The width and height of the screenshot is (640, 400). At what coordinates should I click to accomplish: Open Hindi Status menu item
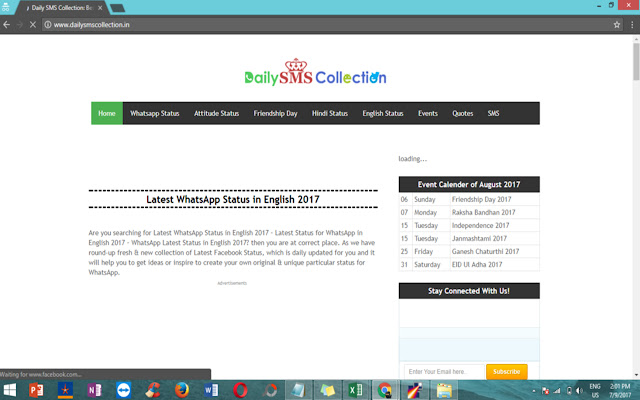330,113
